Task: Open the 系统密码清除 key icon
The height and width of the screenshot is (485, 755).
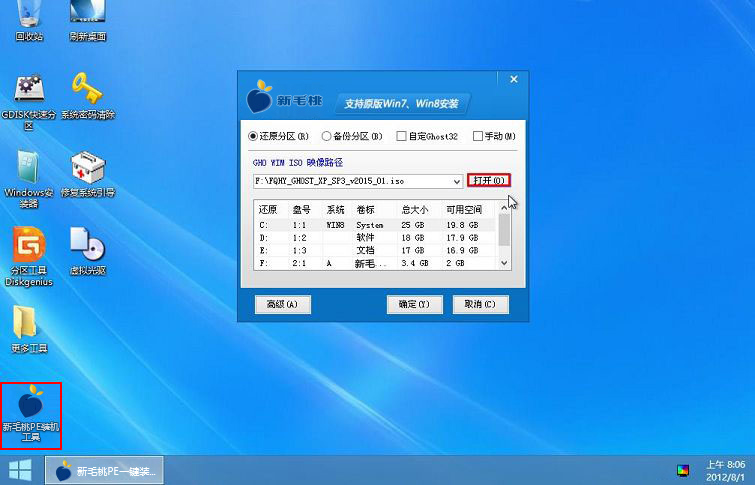Action: pyautogui.click(x=88, y=96)
